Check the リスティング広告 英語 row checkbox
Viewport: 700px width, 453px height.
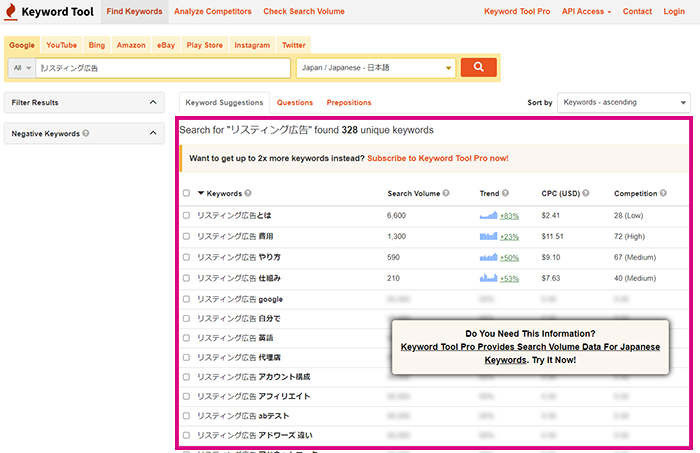[186, 338]
